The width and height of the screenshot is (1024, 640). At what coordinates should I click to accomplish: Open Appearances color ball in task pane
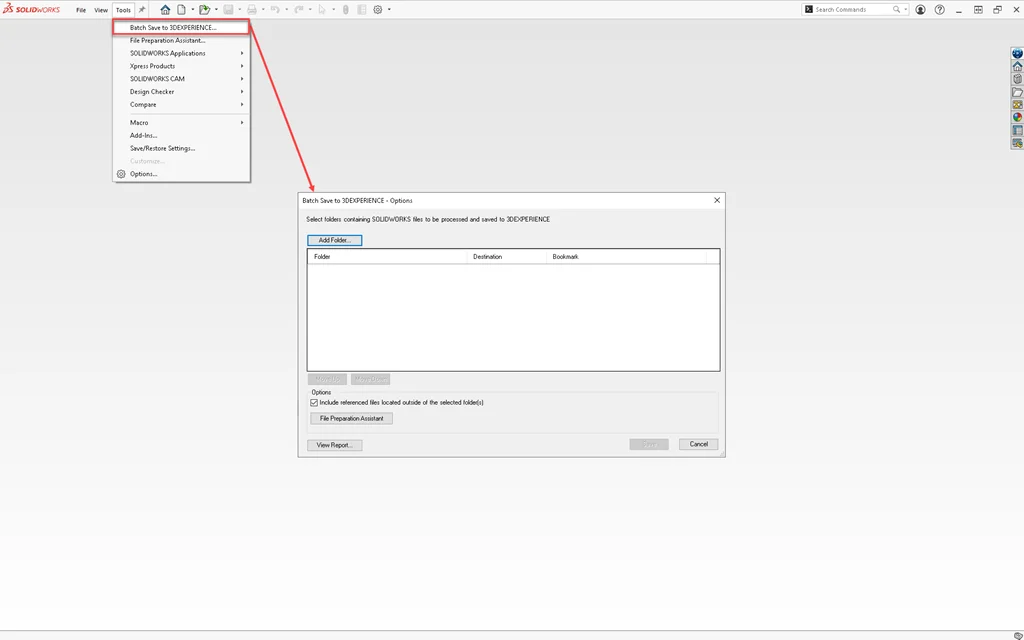(1017, 117)
